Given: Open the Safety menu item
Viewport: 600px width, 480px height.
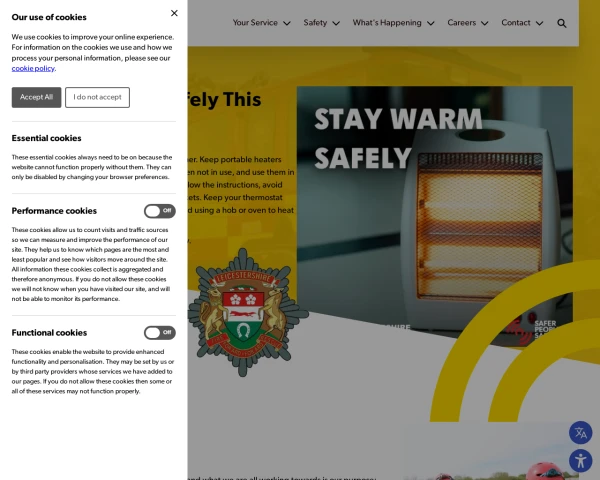Looking at the screenshot, I should (315, 23).
